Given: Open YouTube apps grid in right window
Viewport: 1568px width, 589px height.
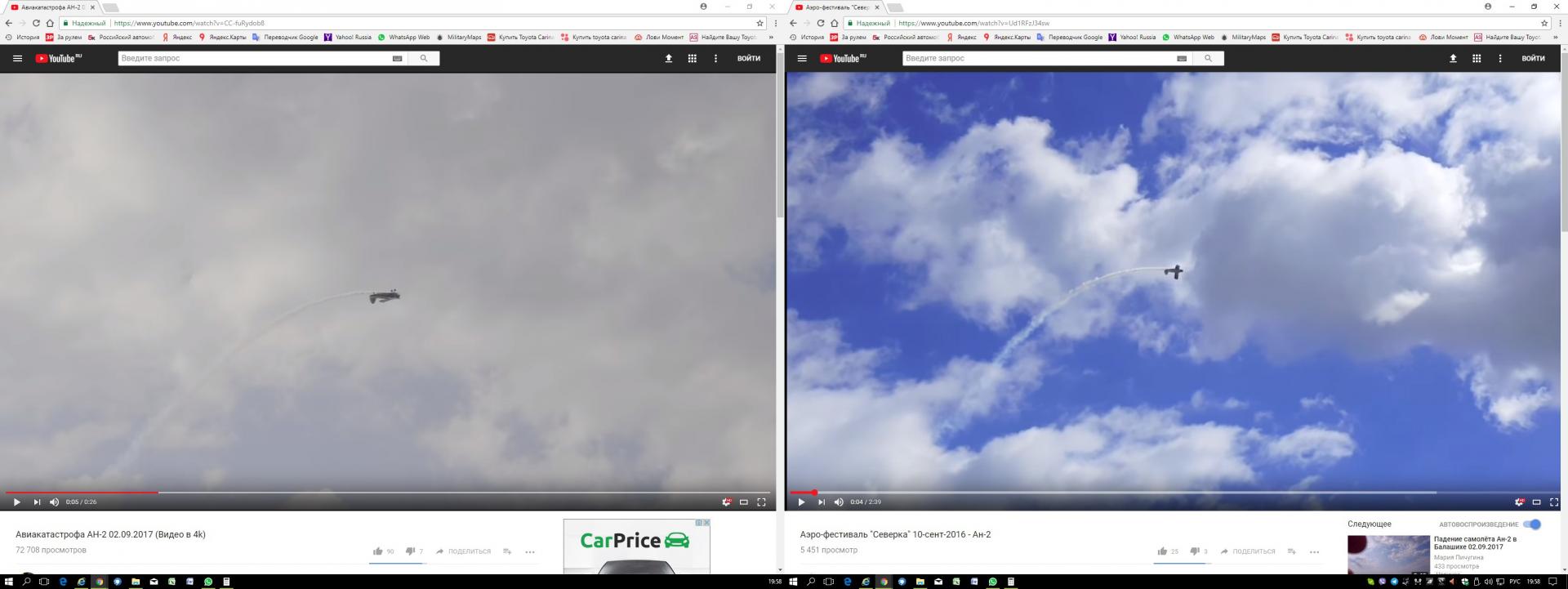Looking at the screenshot, I should [1477, 59].
